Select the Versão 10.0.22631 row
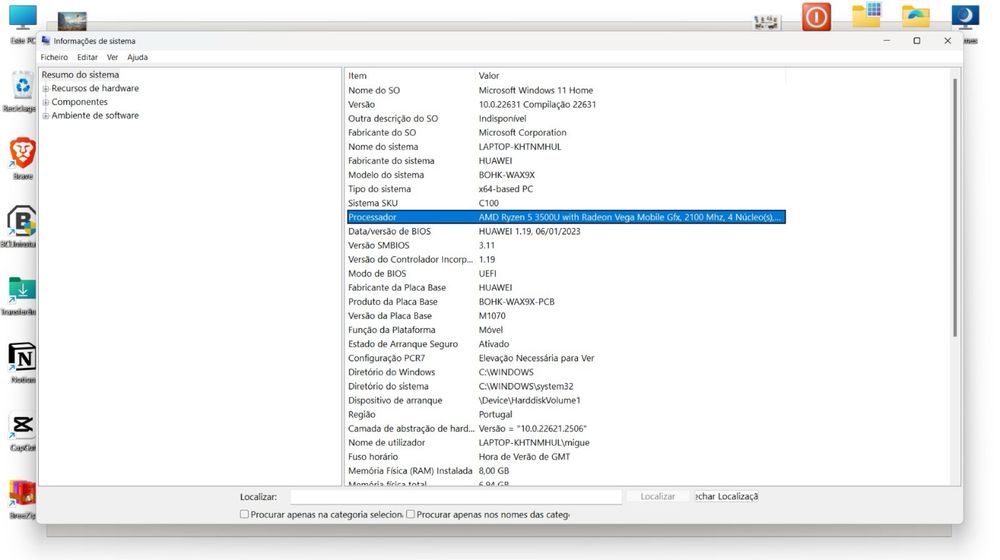 [566, 105]
